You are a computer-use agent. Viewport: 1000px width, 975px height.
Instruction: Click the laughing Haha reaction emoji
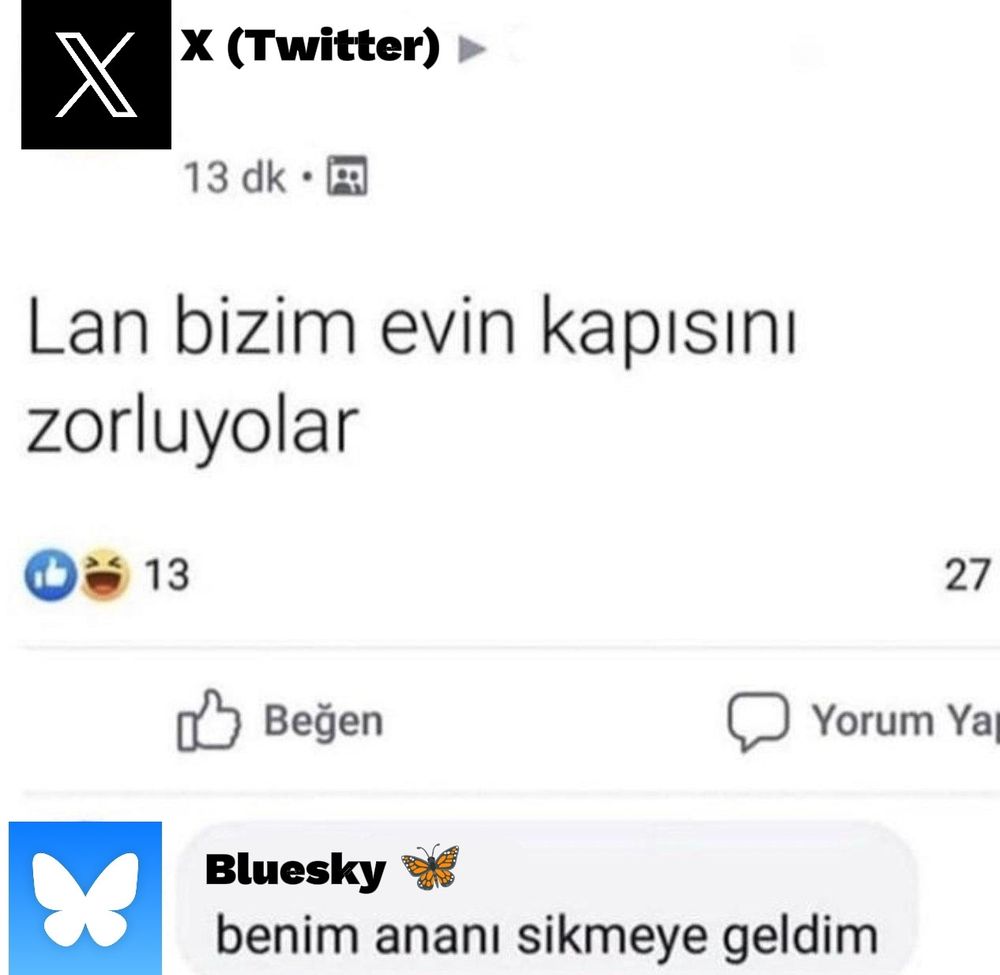tap(105, 575)
